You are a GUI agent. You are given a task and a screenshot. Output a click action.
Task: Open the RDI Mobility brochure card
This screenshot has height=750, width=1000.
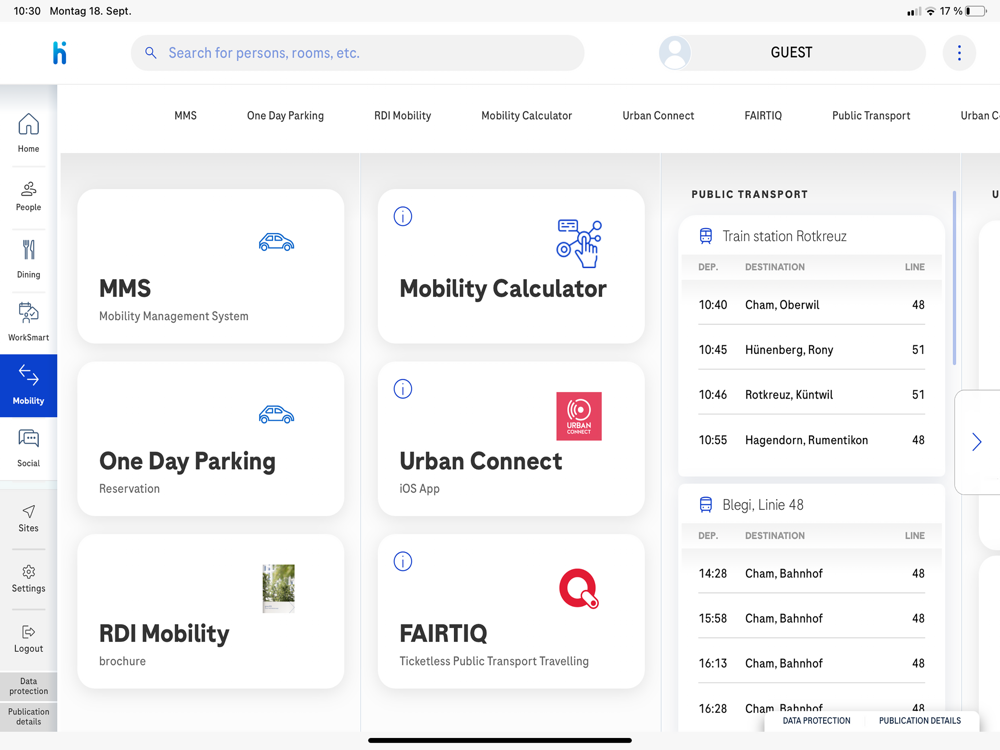click(210, 611)
